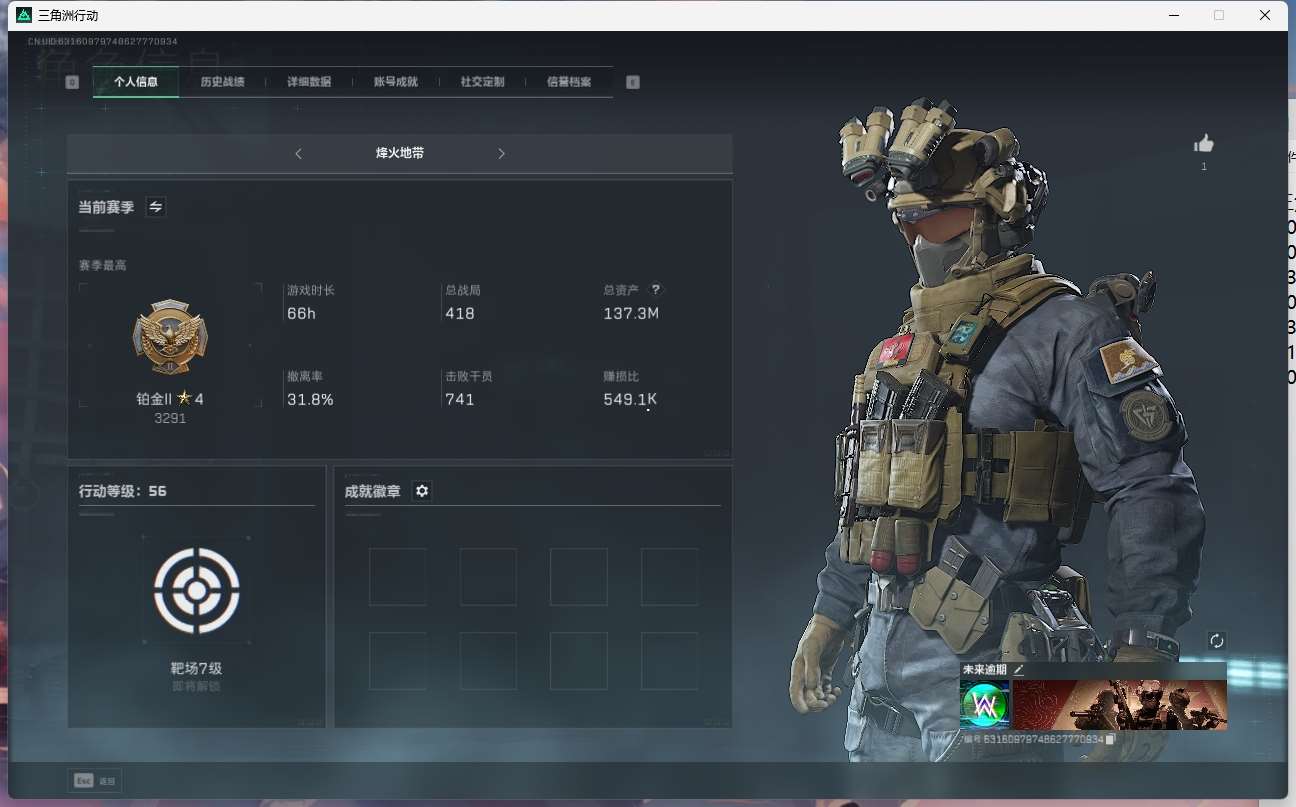Open achievement badge settings gear

click(x=422, y=491)
